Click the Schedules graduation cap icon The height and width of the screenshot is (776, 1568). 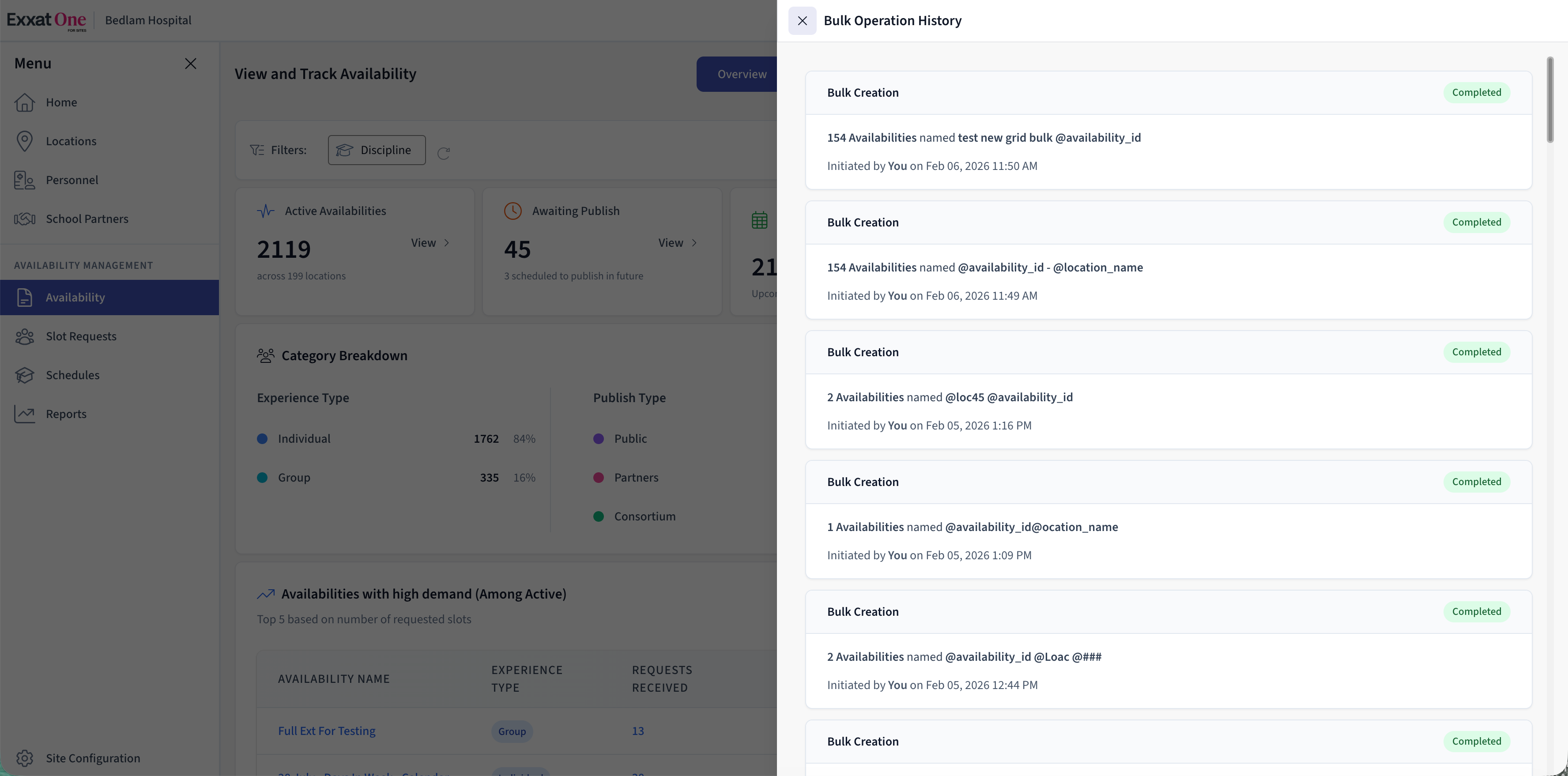click(24, 376)
